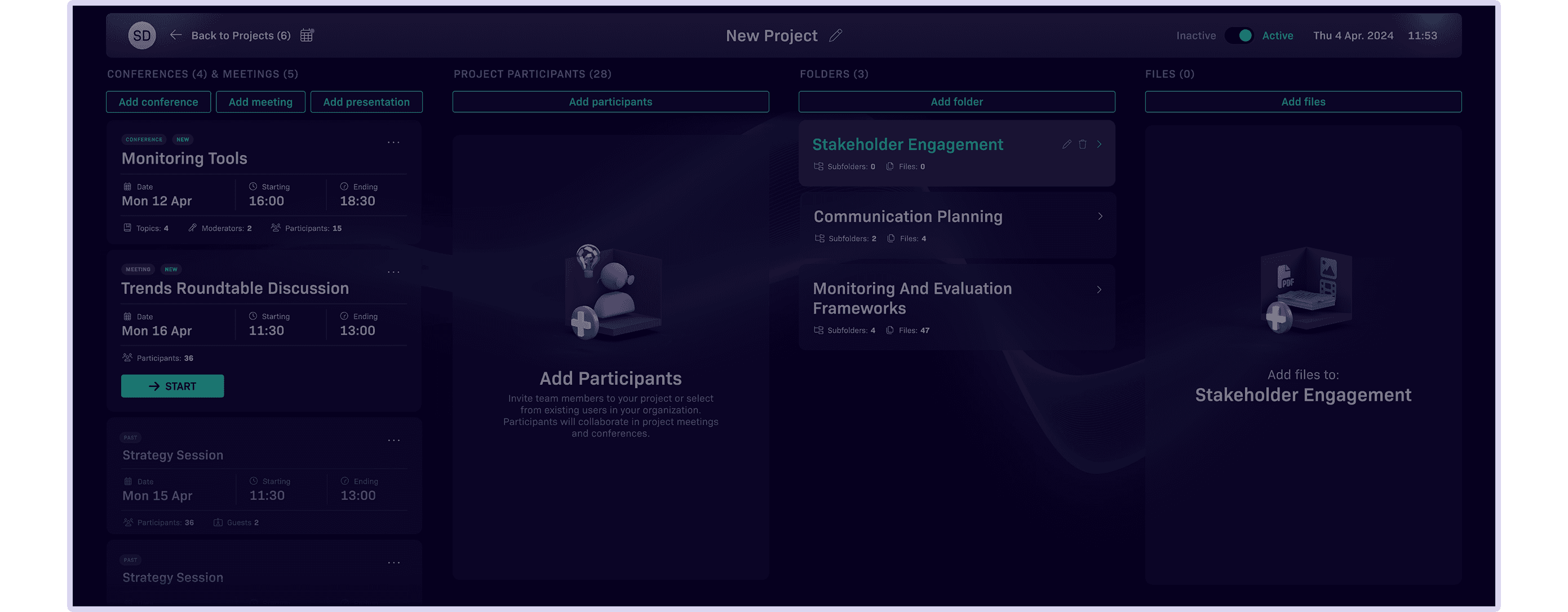The height and width of the screenshot is (612, 1568).
Task: Click the back arrow to Projects
Action: click(x=176, y=36)
